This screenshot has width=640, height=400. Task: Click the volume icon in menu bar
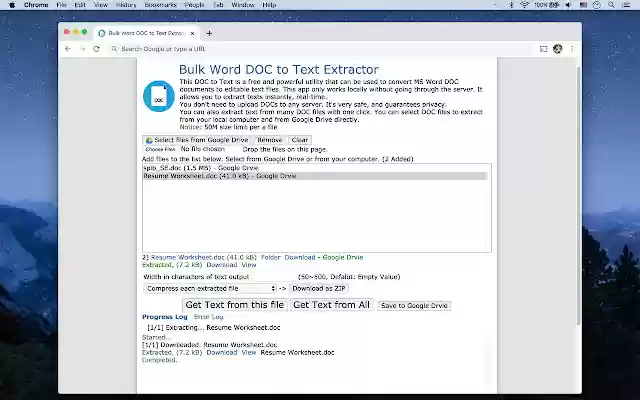click(569, 5)
